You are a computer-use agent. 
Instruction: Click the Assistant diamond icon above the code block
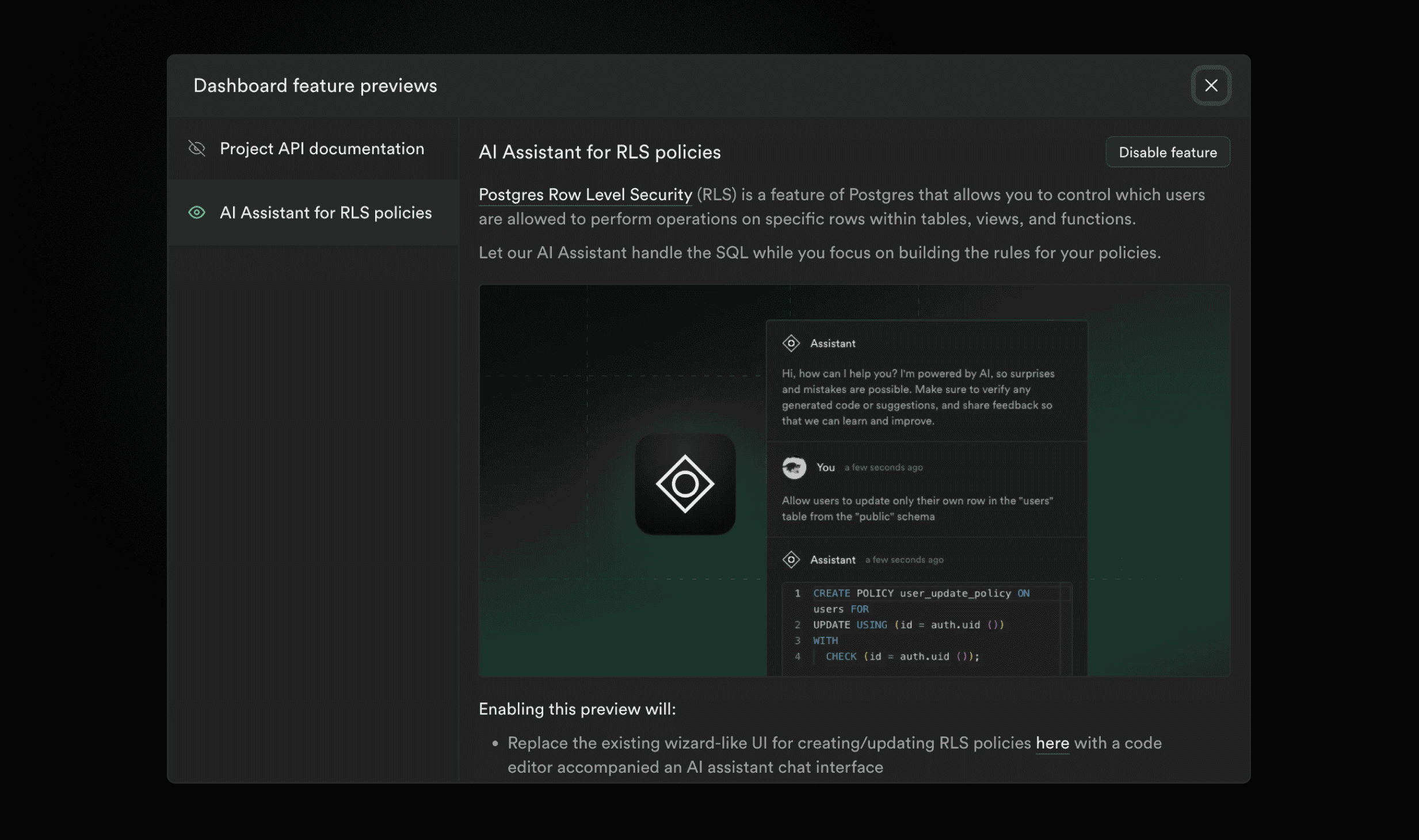pos(792,559)
